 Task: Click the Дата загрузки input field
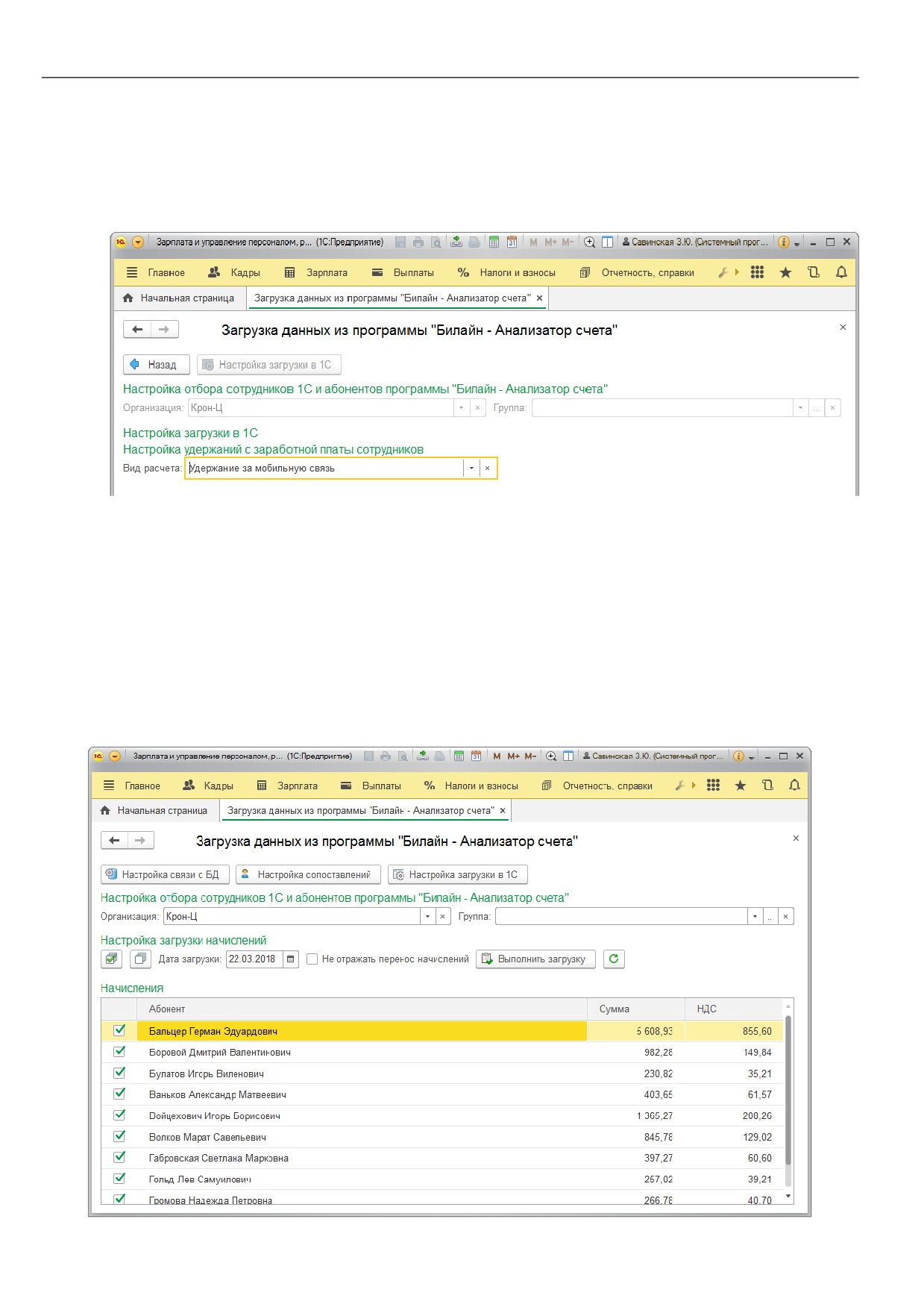pyautogui.click(x=254, y=959)
